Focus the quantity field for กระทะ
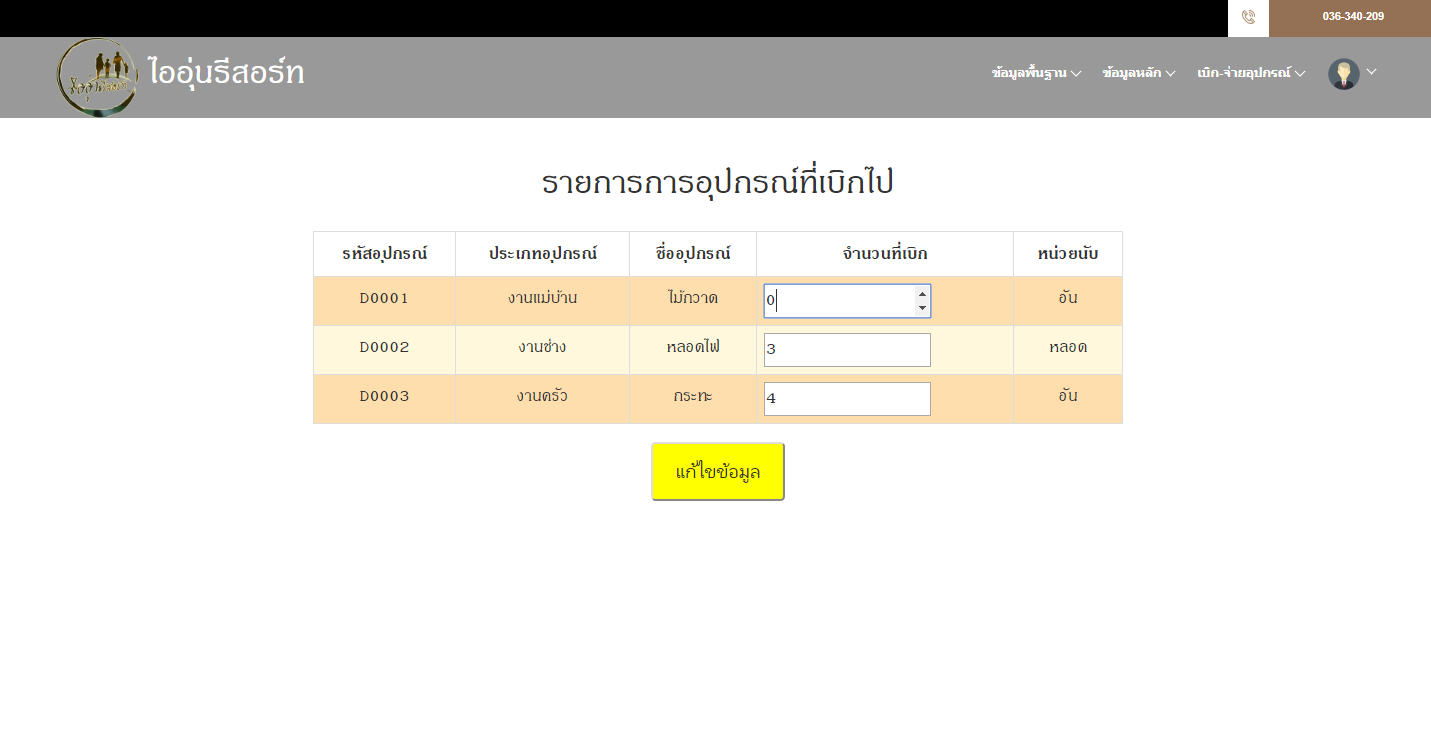 click(847, 399)
